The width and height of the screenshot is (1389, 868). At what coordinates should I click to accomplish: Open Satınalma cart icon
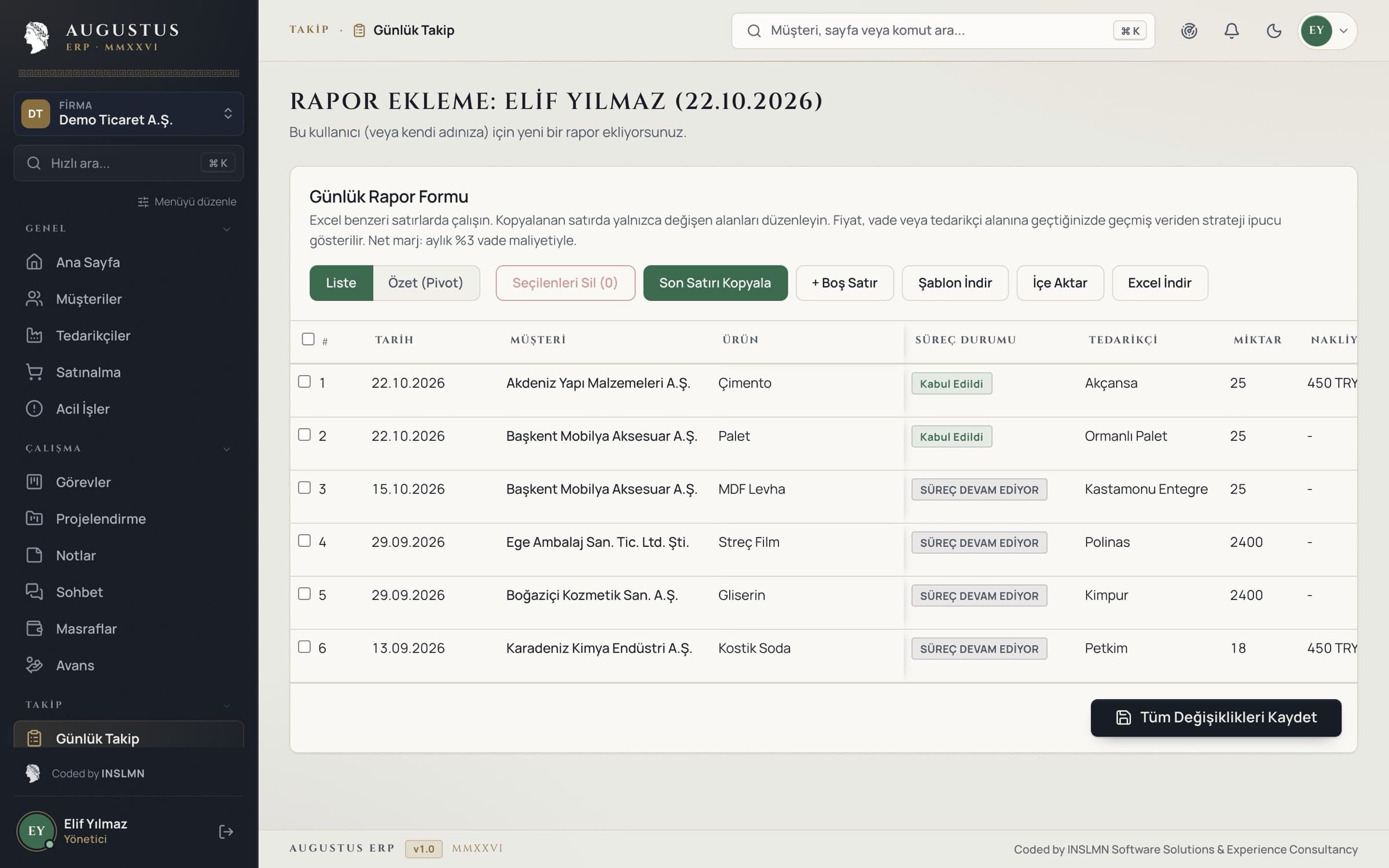point(34,372)
